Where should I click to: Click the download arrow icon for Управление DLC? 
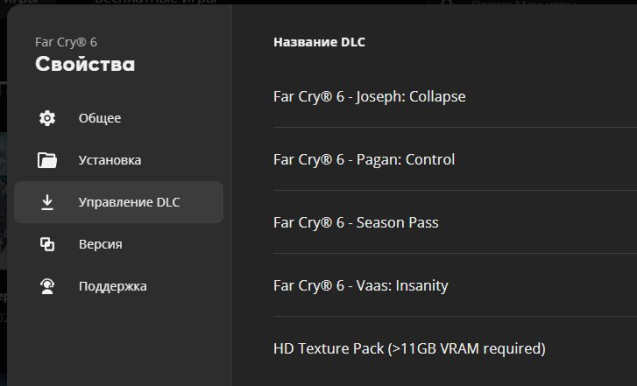coord(47,202)
